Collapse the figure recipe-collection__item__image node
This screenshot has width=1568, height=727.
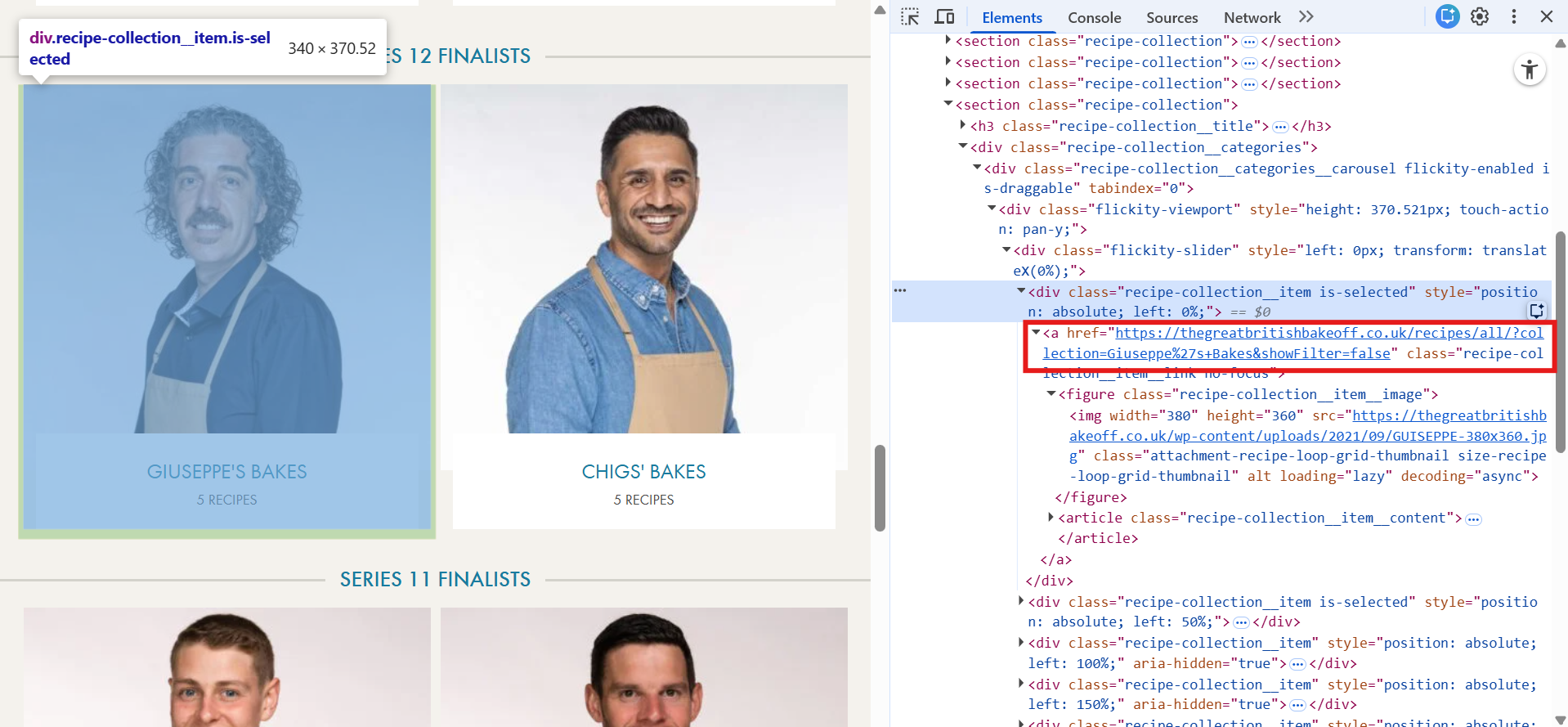click(1051, 394)
